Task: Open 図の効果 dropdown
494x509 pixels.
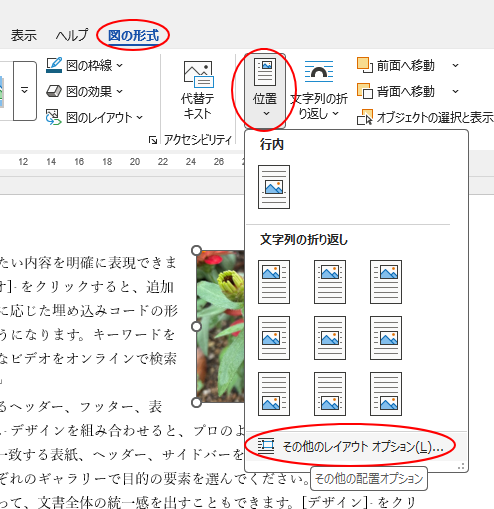Action: pos(85,91)
